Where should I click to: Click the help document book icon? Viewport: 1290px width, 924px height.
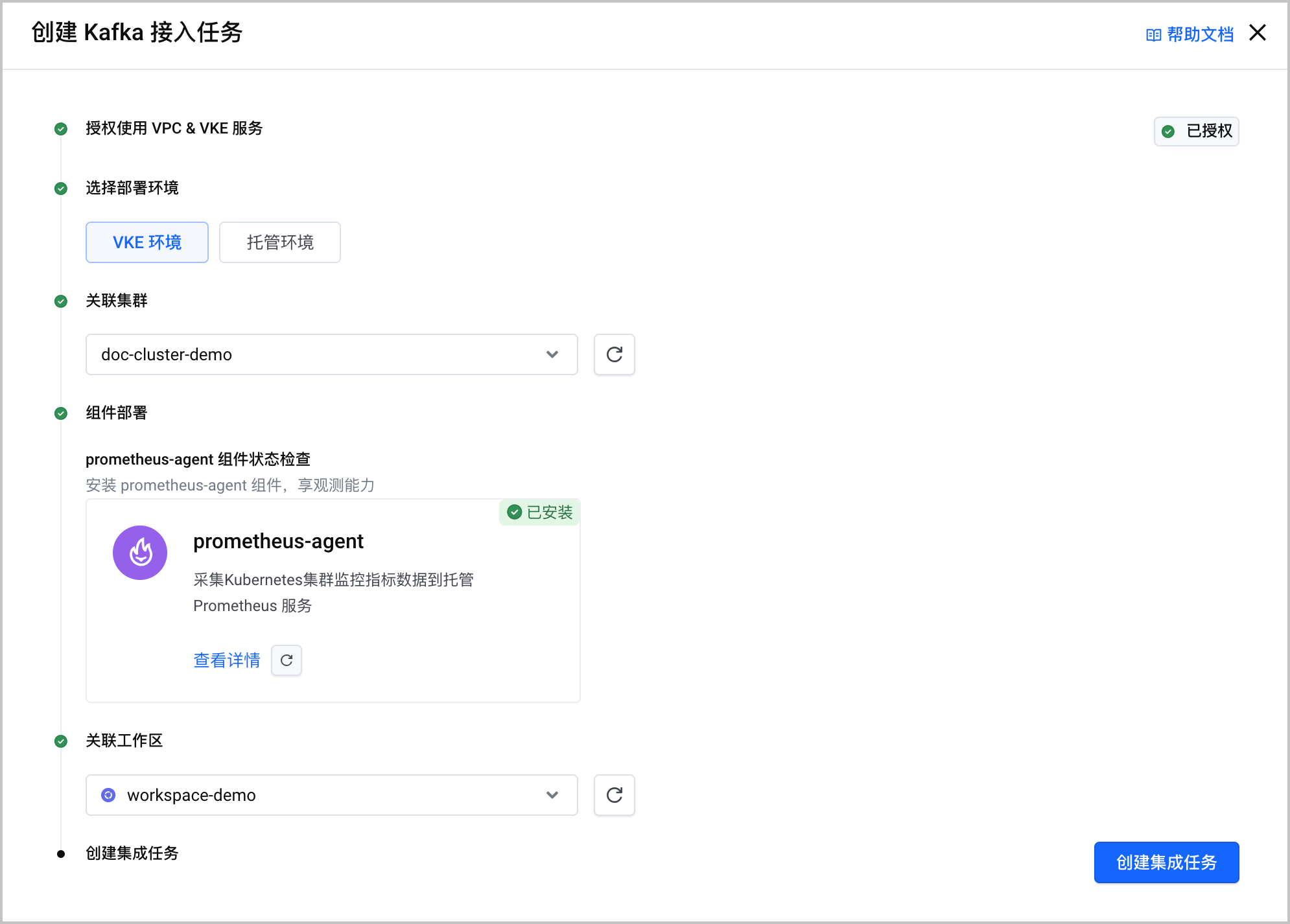(1153, 35)
